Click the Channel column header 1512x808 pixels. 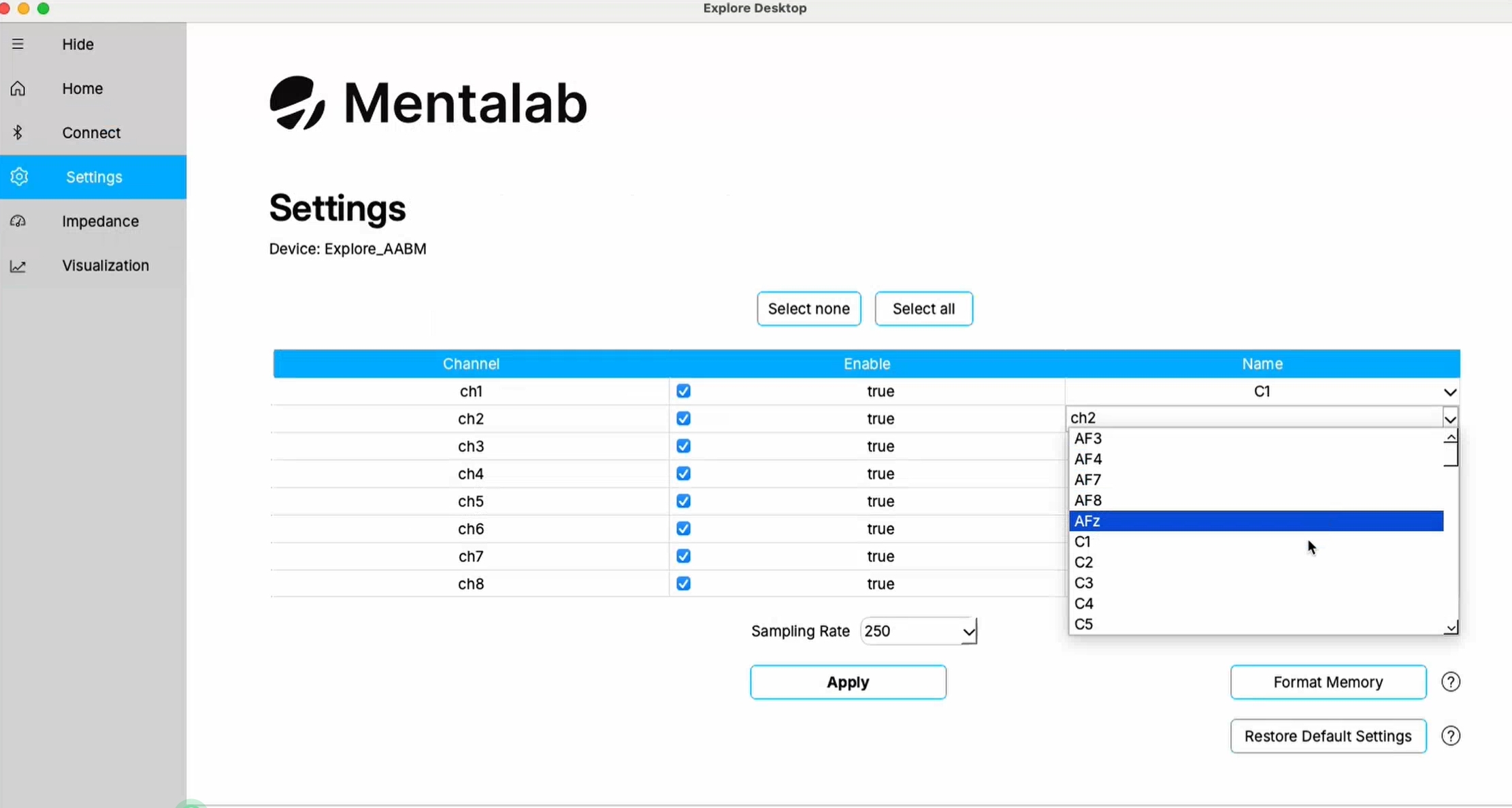click(x=471, y=364)
